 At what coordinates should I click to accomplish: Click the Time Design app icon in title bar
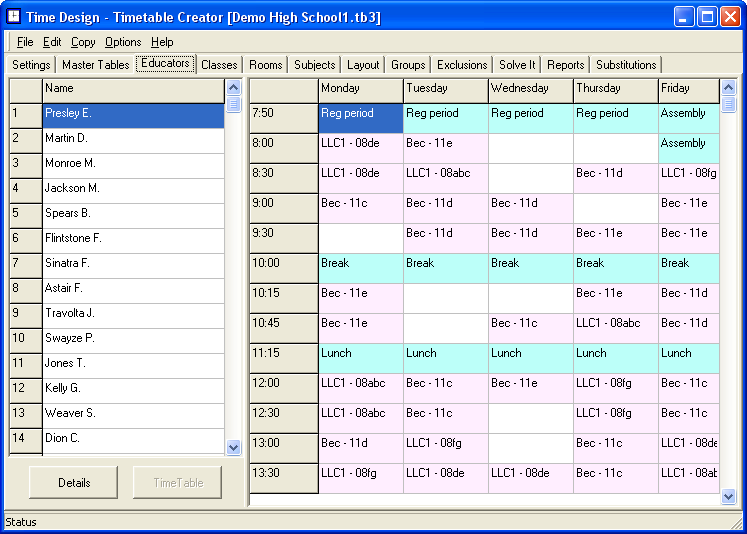tap(14, 17)
